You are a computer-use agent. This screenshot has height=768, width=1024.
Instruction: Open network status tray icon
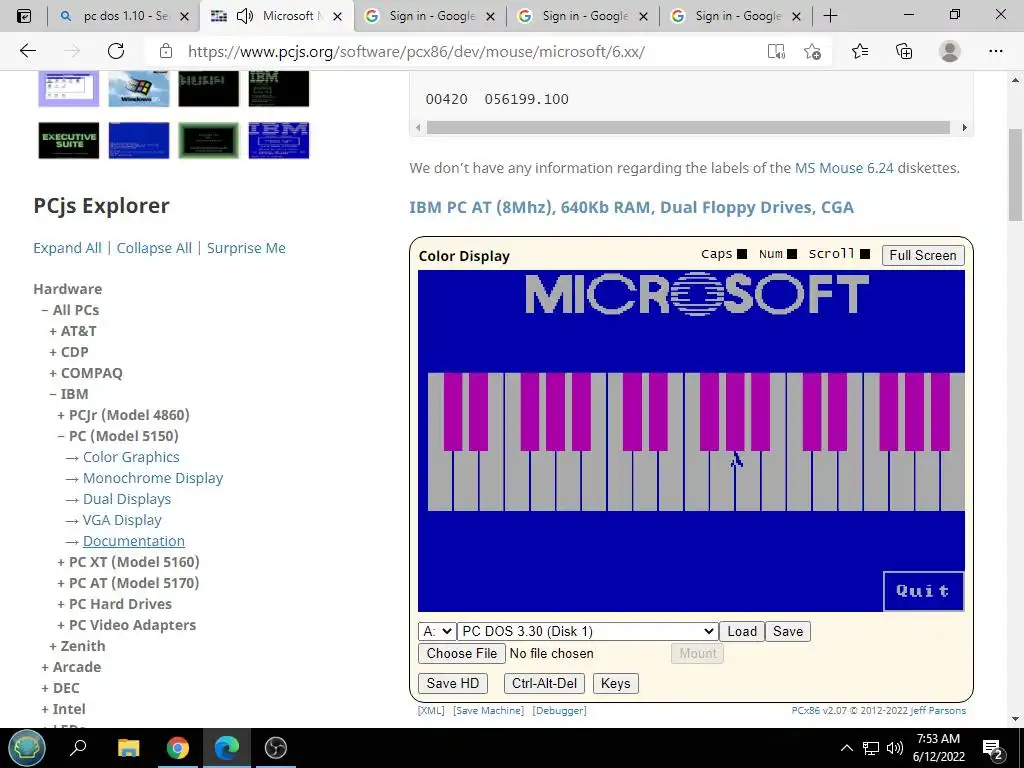pos(871,748)
